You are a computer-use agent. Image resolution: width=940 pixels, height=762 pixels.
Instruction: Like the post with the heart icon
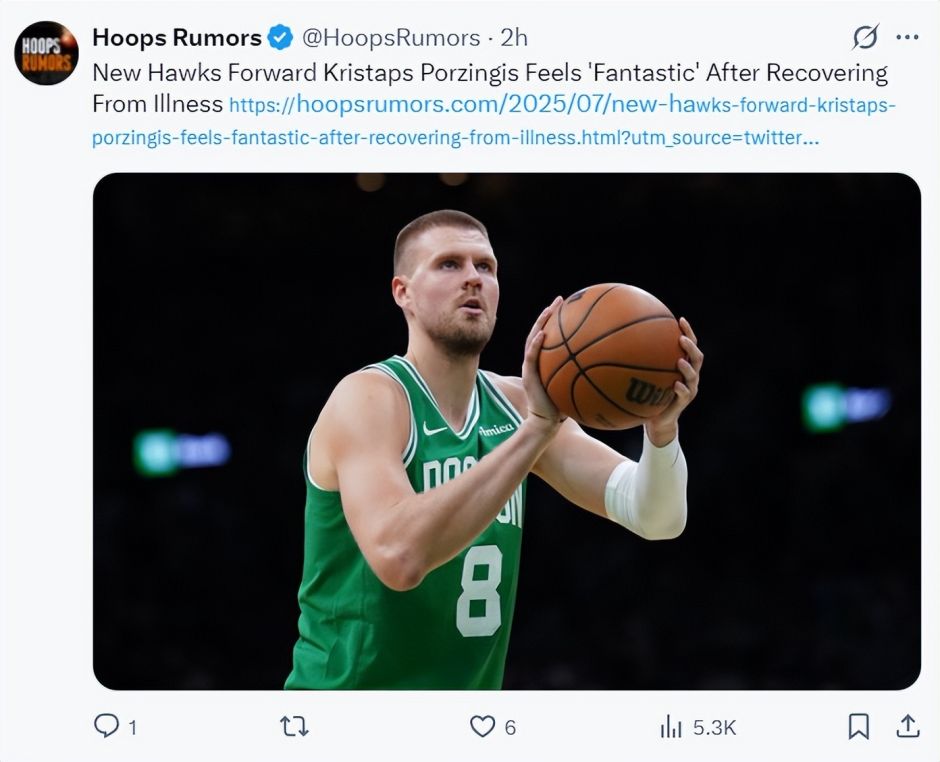(x=483, y=726)
